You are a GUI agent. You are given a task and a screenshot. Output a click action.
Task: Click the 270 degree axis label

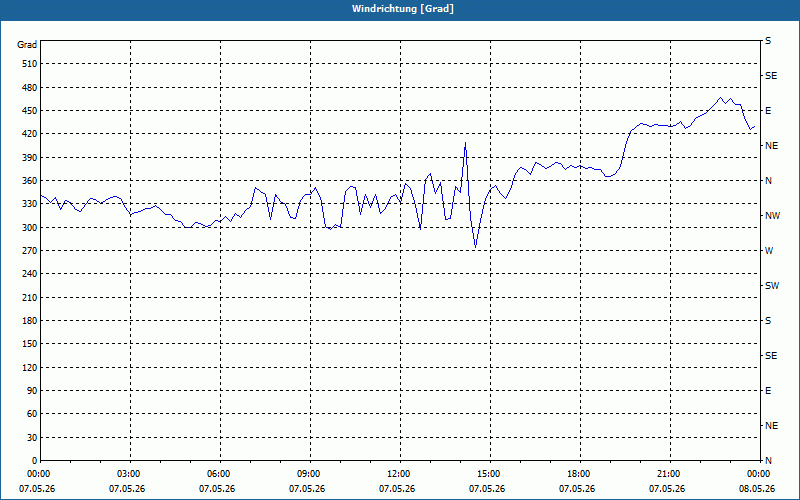[30, 251]
